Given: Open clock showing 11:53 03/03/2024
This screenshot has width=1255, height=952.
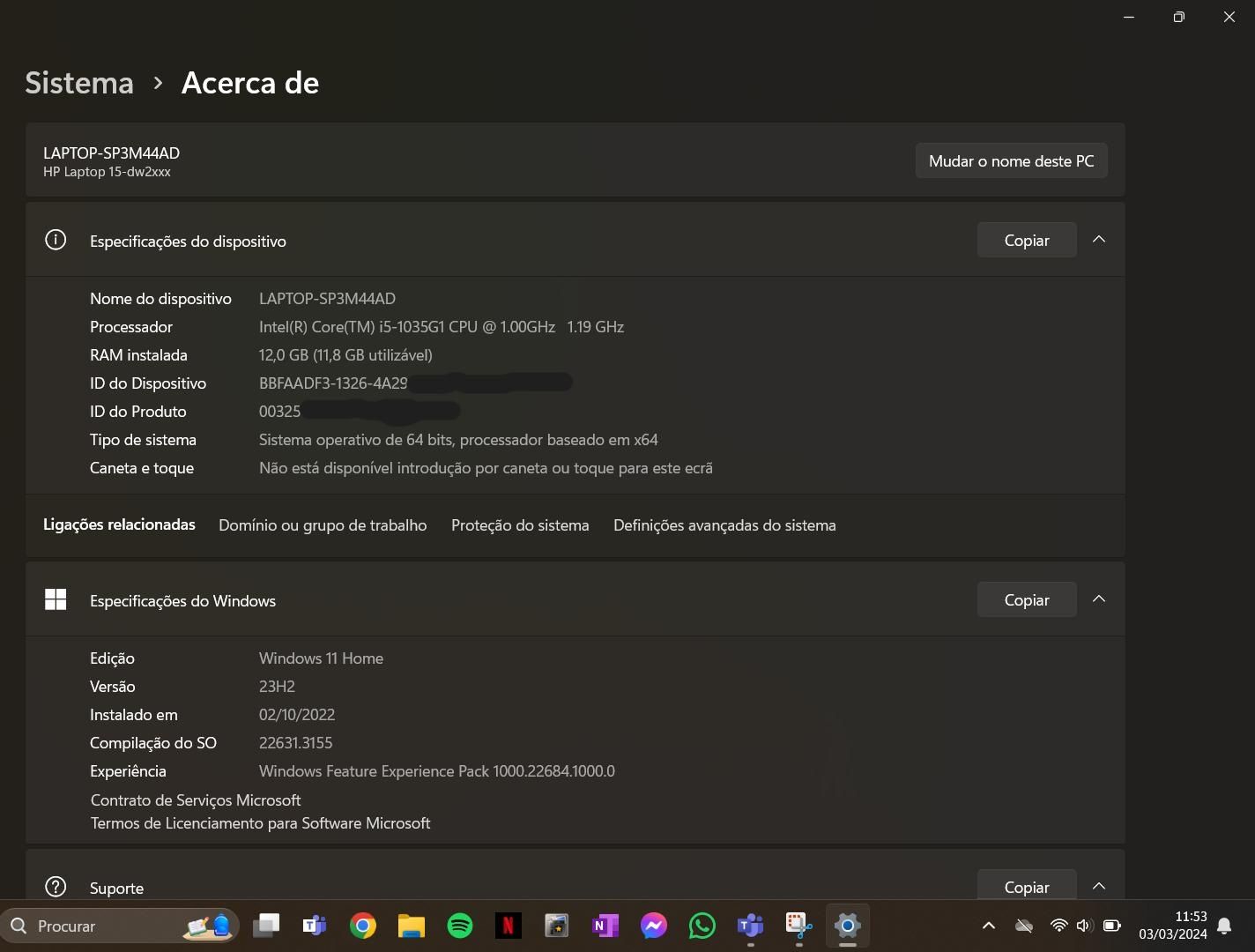Looking at the screenshot, I should 1172,926.
